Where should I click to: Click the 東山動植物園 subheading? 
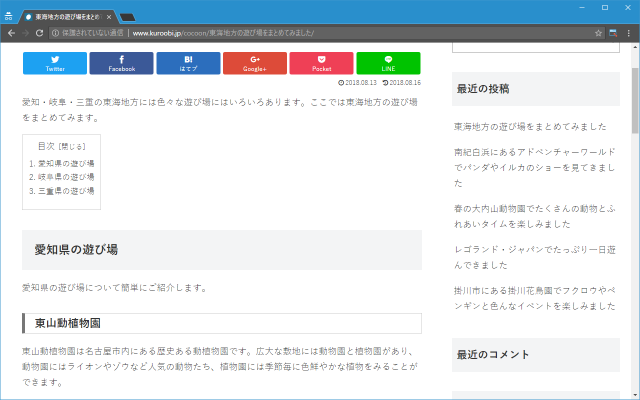[x=68, y=323]
